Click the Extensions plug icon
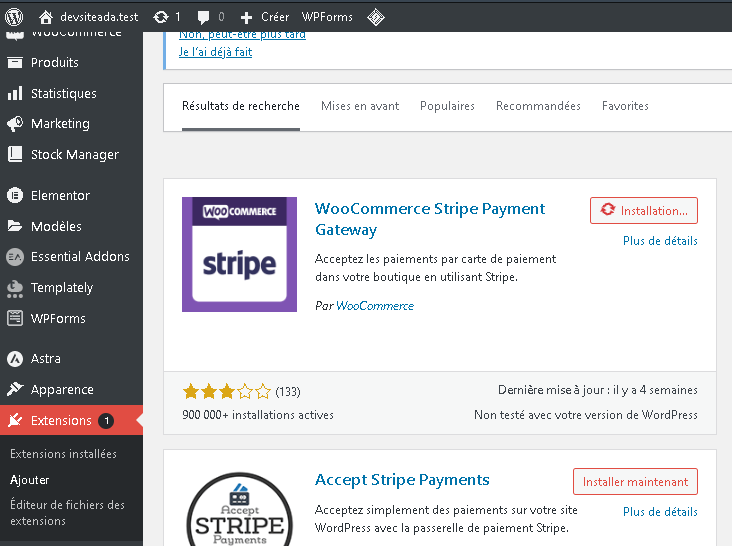732x546 pixels. [x=15, y=420]
